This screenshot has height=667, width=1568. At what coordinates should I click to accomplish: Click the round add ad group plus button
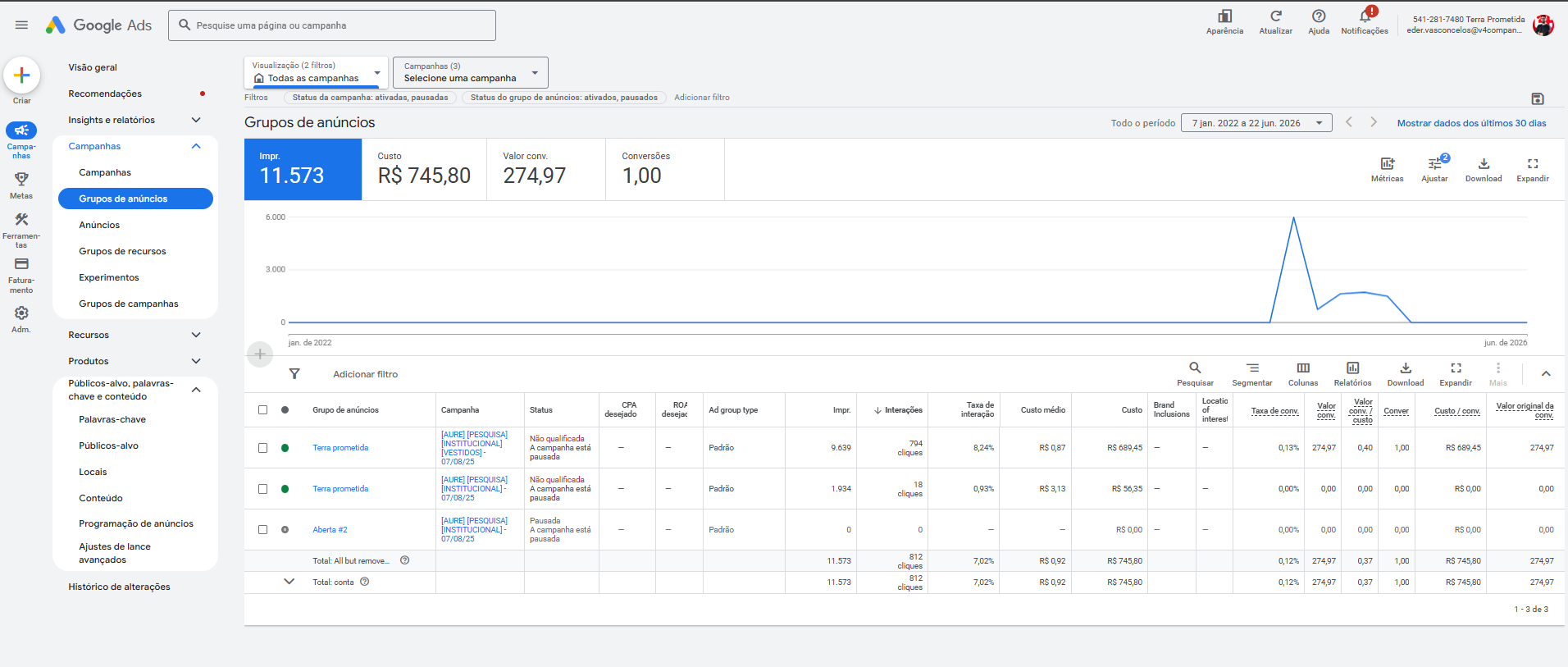tap(260, 354)
